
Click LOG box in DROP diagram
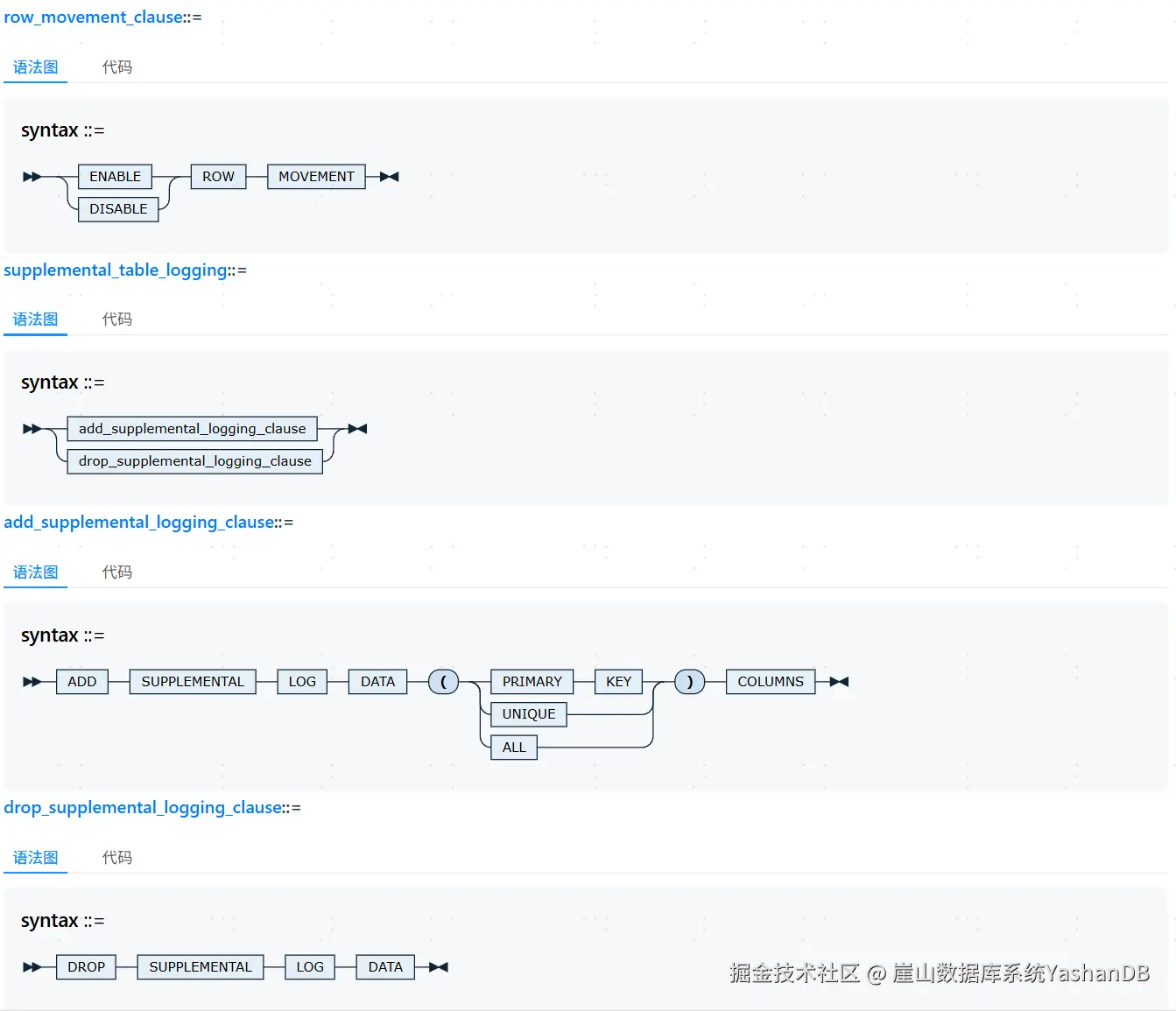coord(310,967)
